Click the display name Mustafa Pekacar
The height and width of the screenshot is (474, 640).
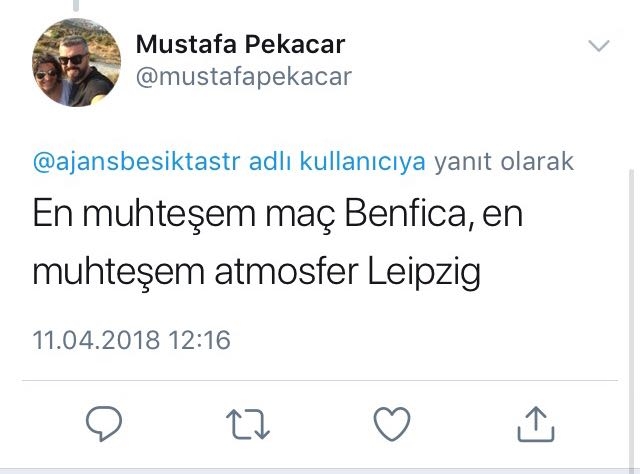tap(239, 45)
